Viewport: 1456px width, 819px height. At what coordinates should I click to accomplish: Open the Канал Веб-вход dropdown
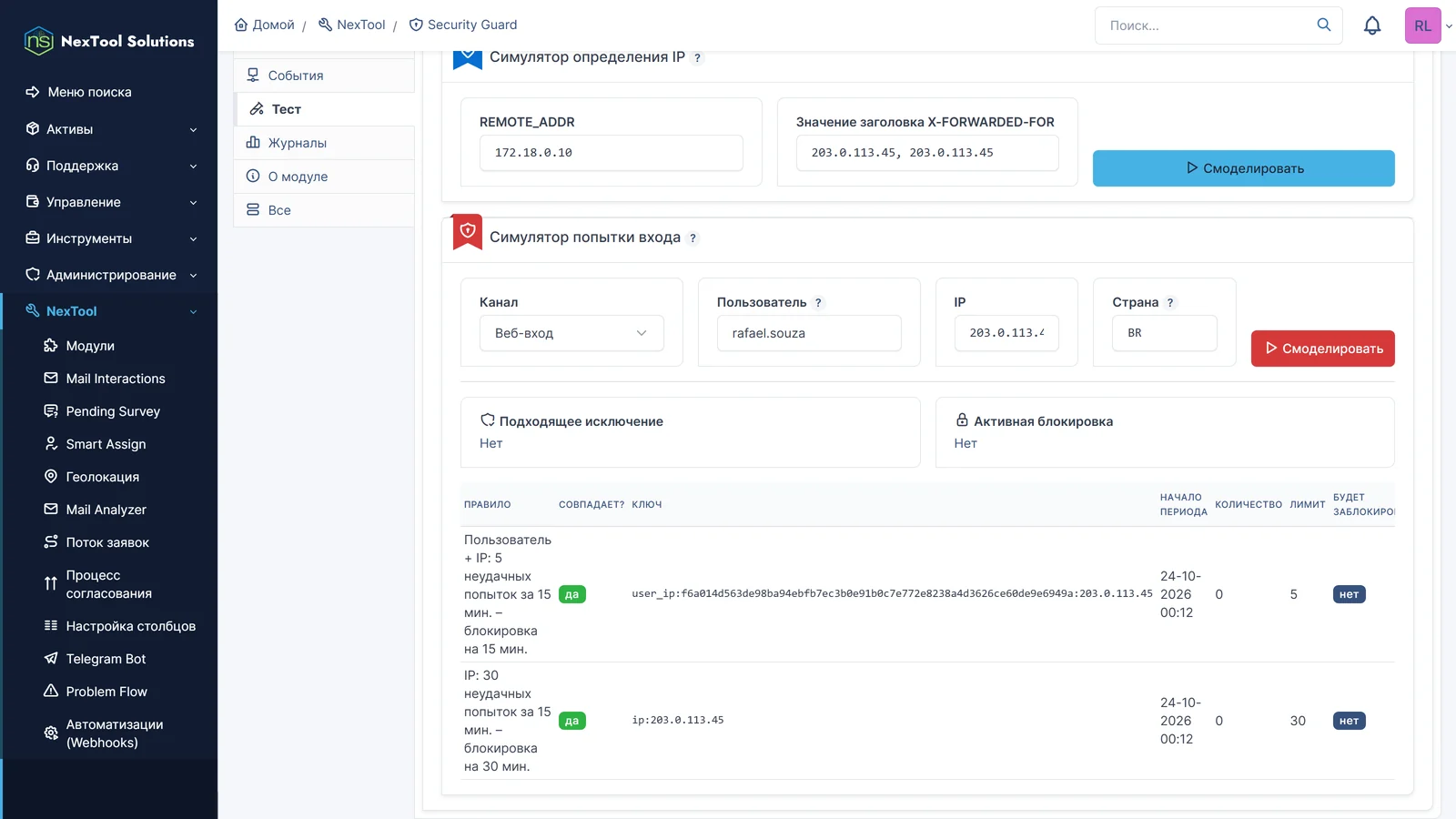tap(571, 333)
